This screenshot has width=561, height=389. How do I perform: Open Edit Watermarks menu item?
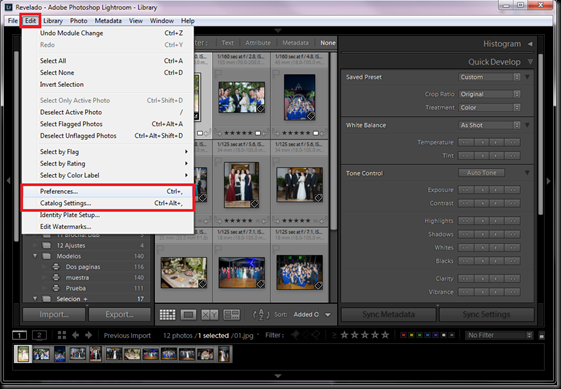tap(108, 227)
